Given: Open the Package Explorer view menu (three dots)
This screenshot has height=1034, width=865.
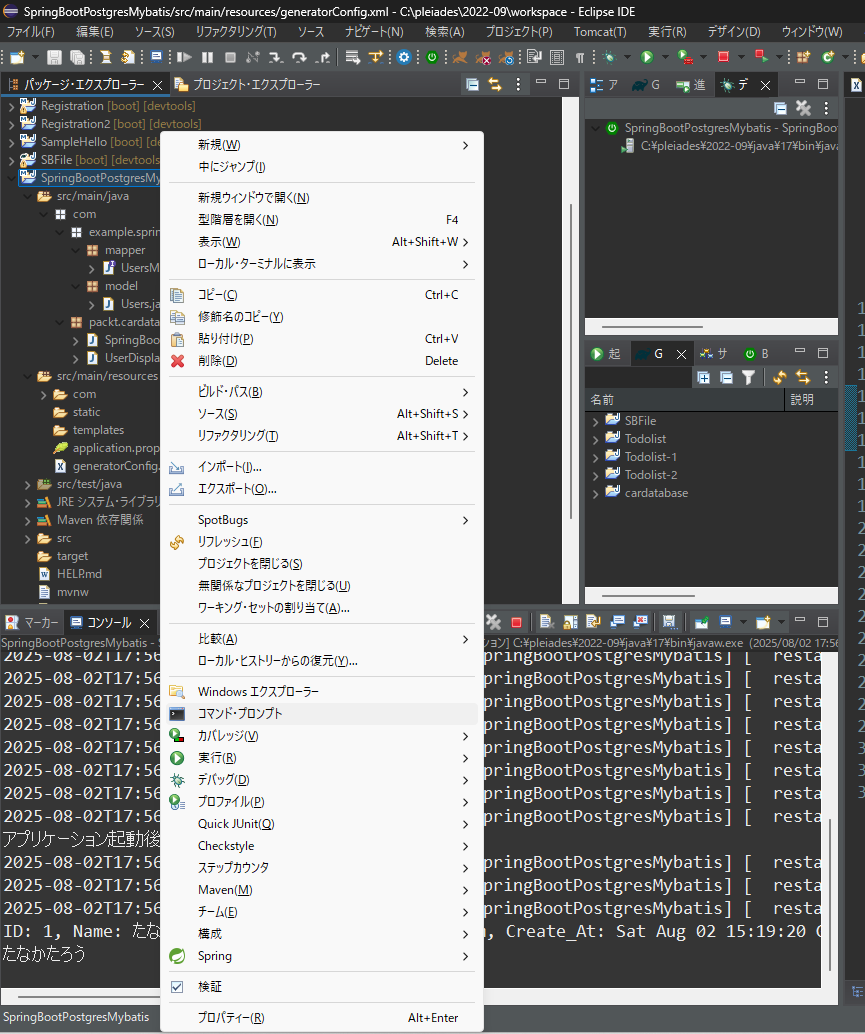Looking at the screenshot, I should coord(518,84).
